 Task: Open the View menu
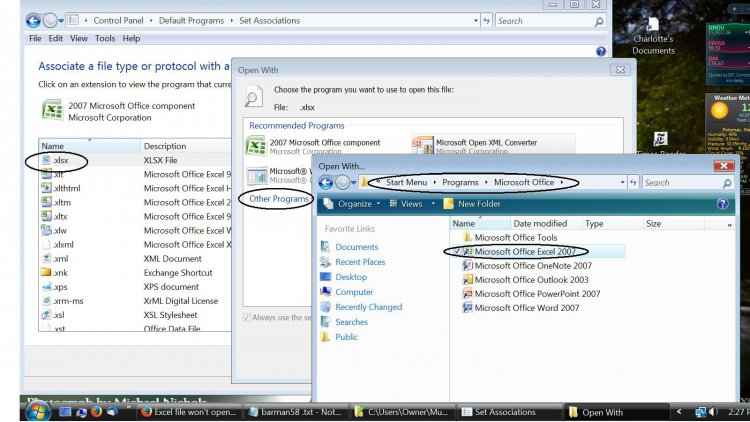[78, 38]
